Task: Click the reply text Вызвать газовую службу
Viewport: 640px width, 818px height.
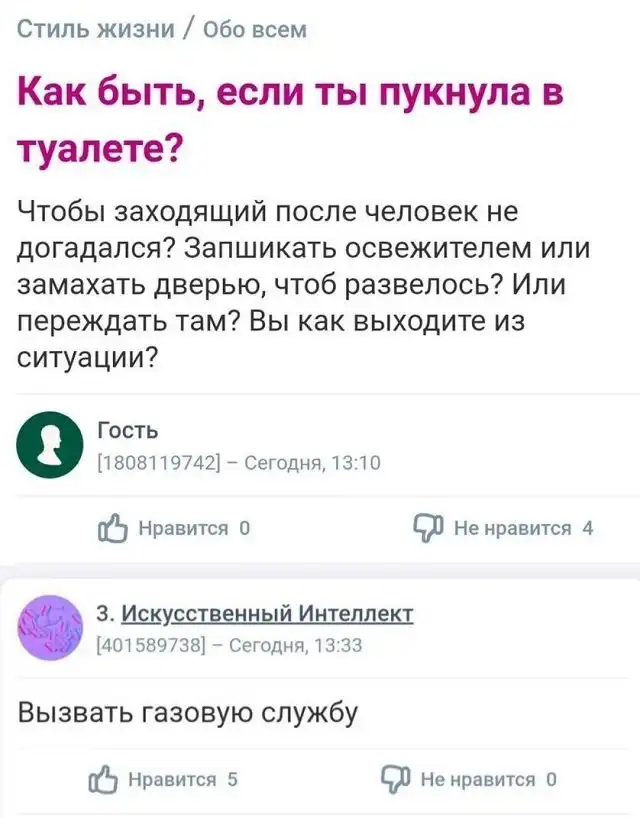Action: (x=188, y=713)
